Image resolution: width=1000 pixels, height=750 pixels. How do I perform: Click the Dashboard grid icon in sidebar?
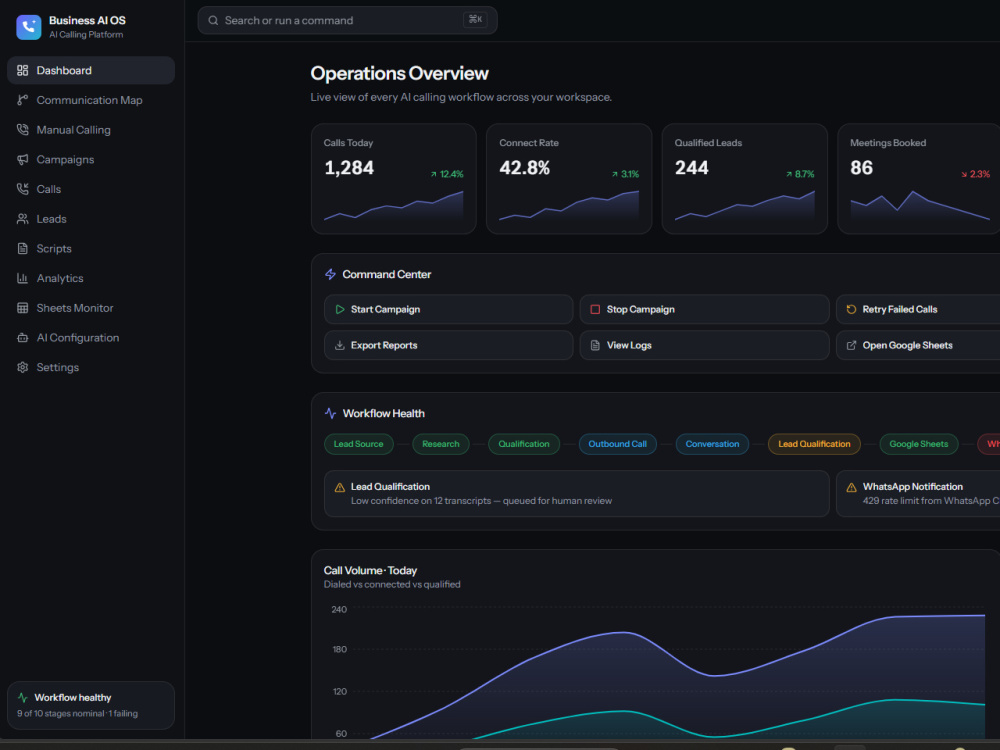click(x=22, y=71)
